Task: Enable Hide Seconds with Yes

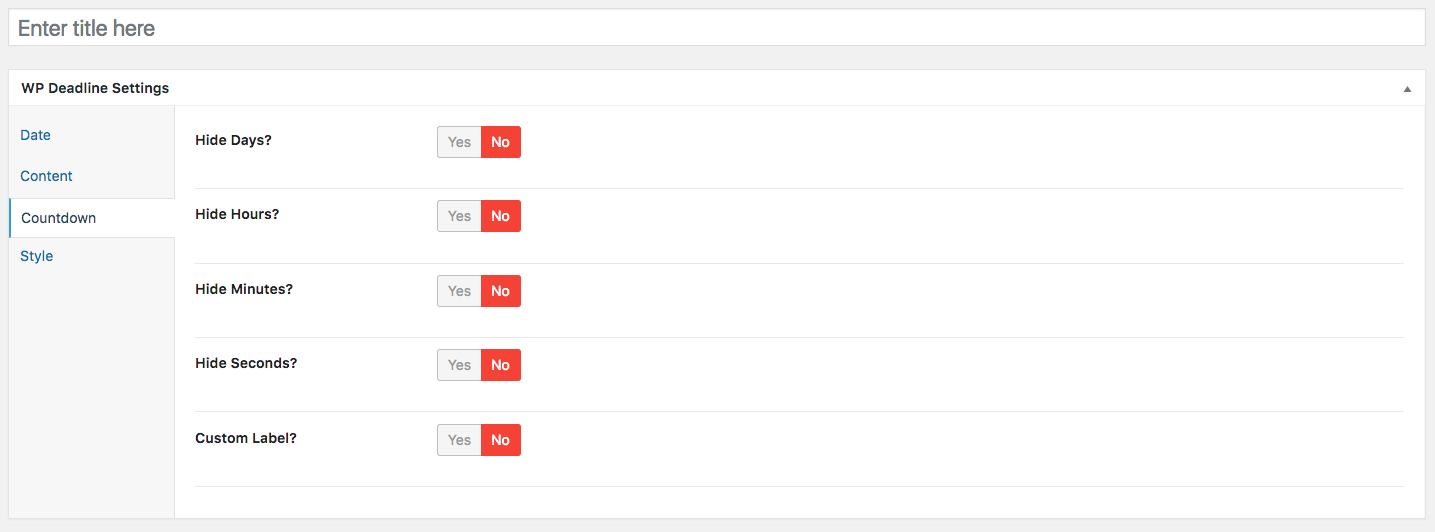Action: (459, 365)
